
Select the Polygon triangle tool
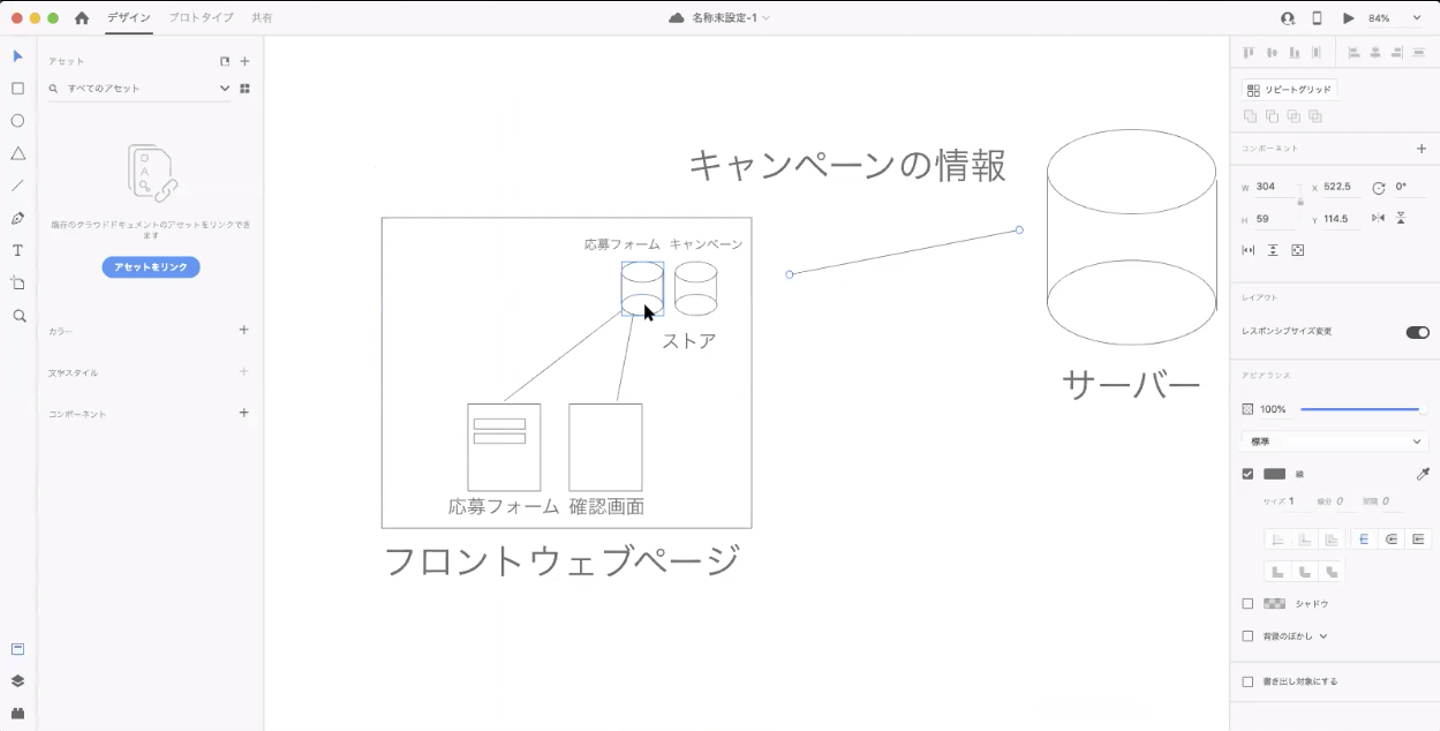pos(17,153)
